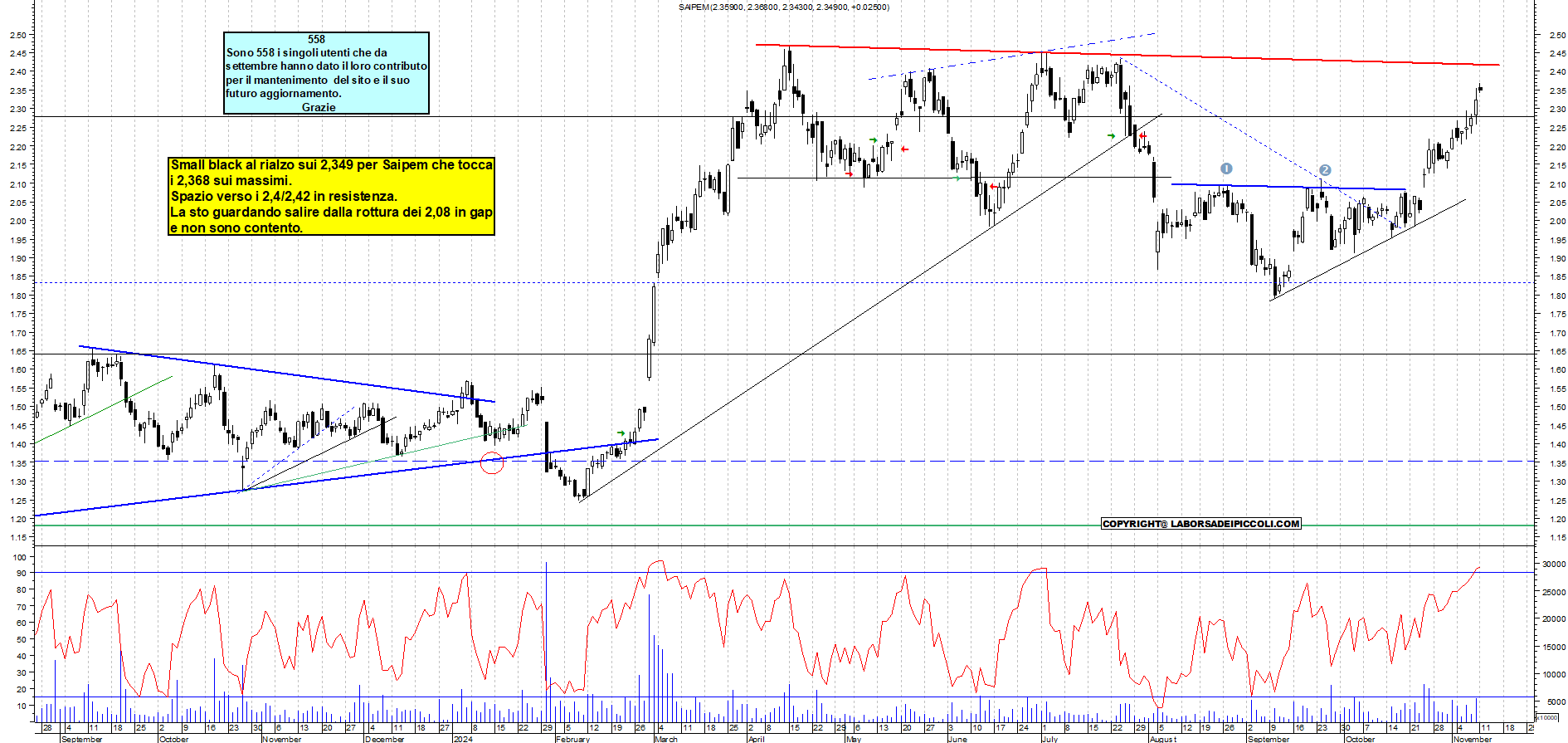Click the 'February' label on the time axis
The image size is (1568, 743).
(572, 739)
